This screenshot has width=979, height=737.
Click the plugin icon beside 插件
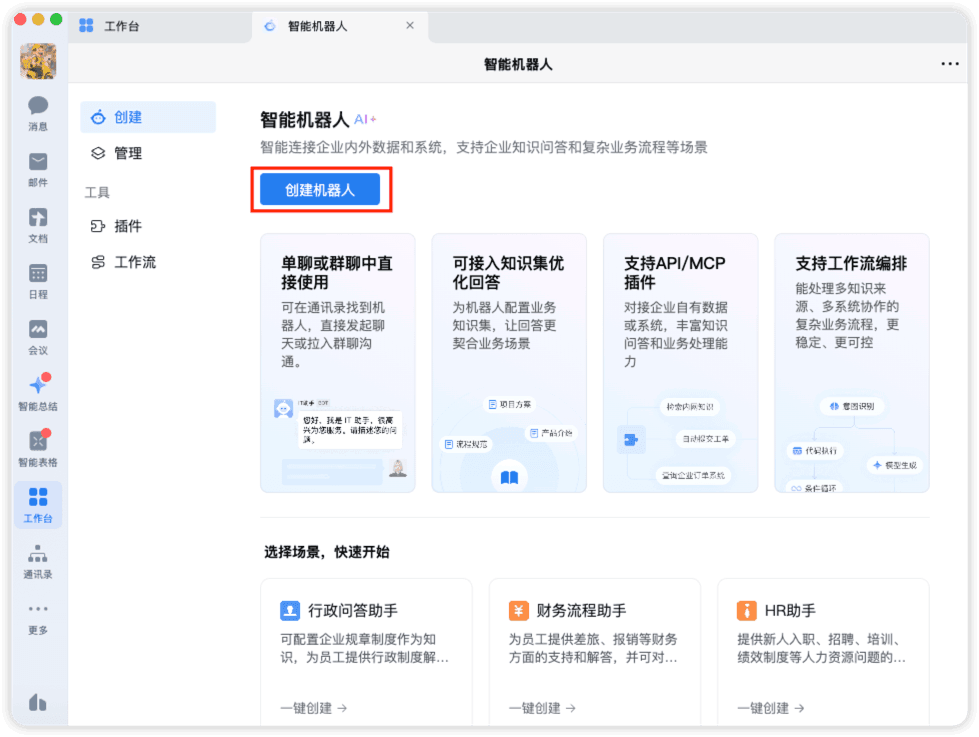point(98,226)
